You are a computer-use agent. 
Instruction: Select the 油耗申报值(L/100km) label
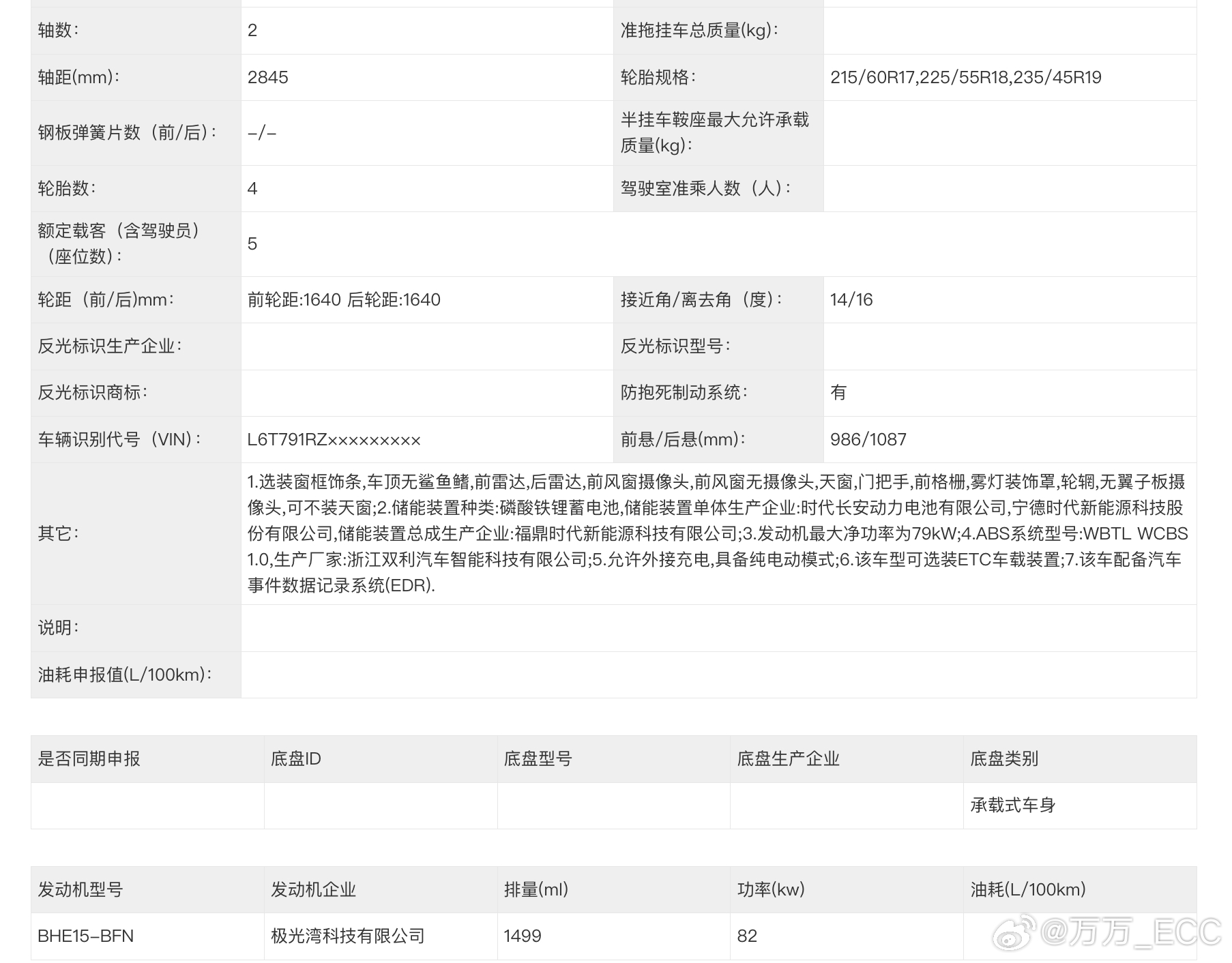coord(124,675)
